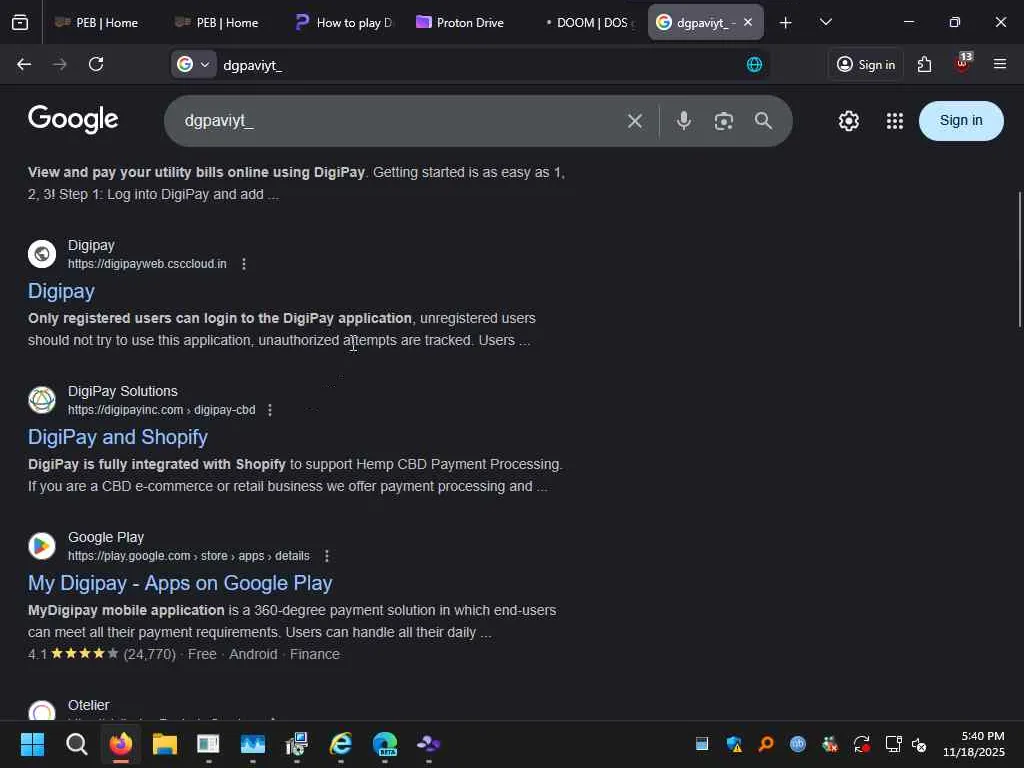Open more options for play.google.com result

tap(327, 556)
